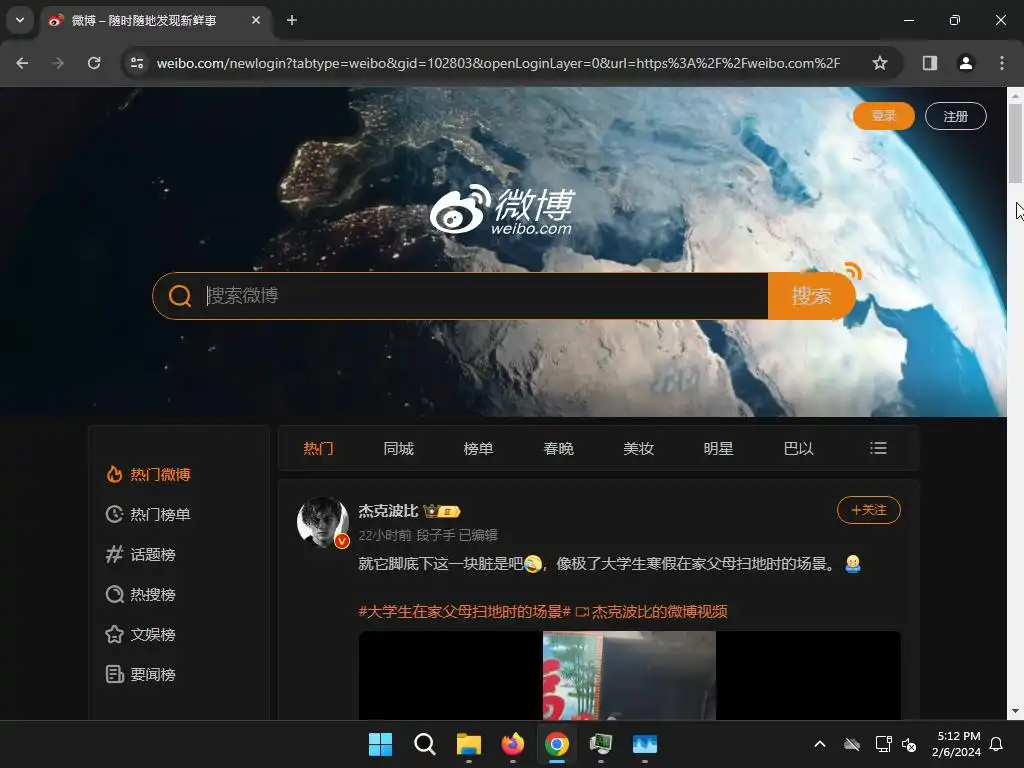Open notification bell in system tray
Screen dimensions: 1024x768
[x=996, y=744]
